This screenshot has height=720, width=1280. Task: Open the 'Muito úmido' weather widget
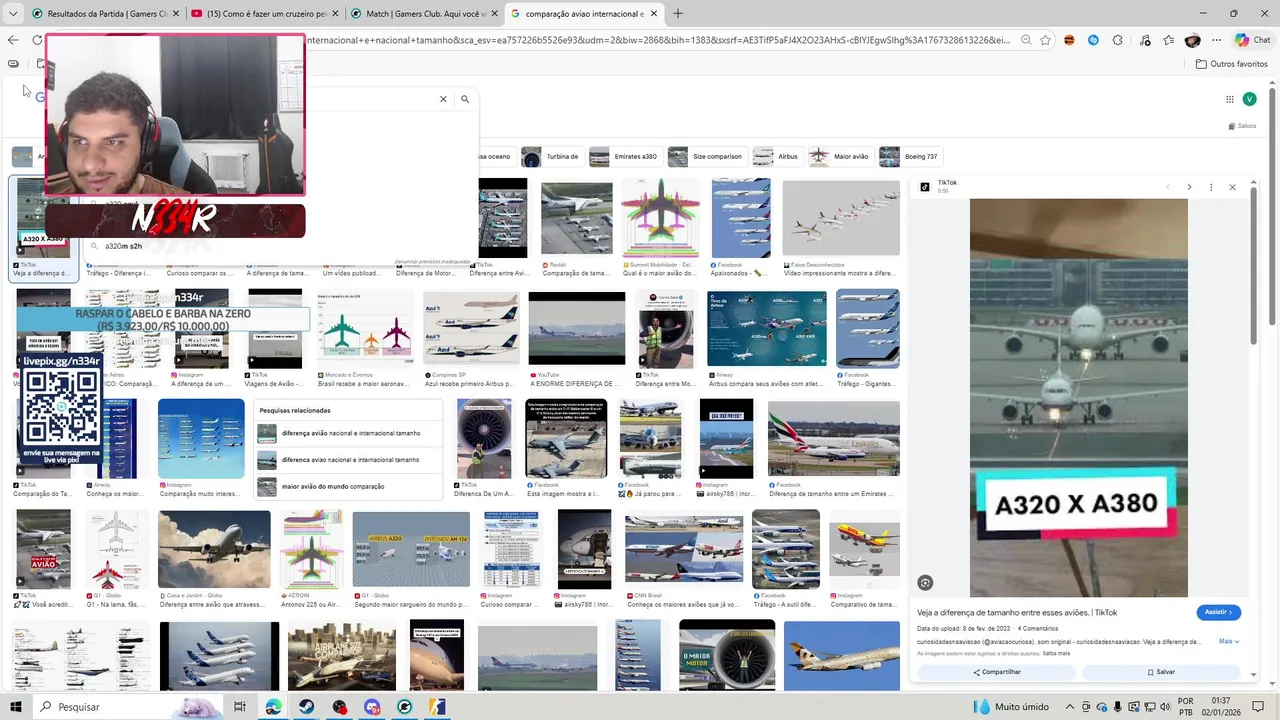tap(1011, 707)
